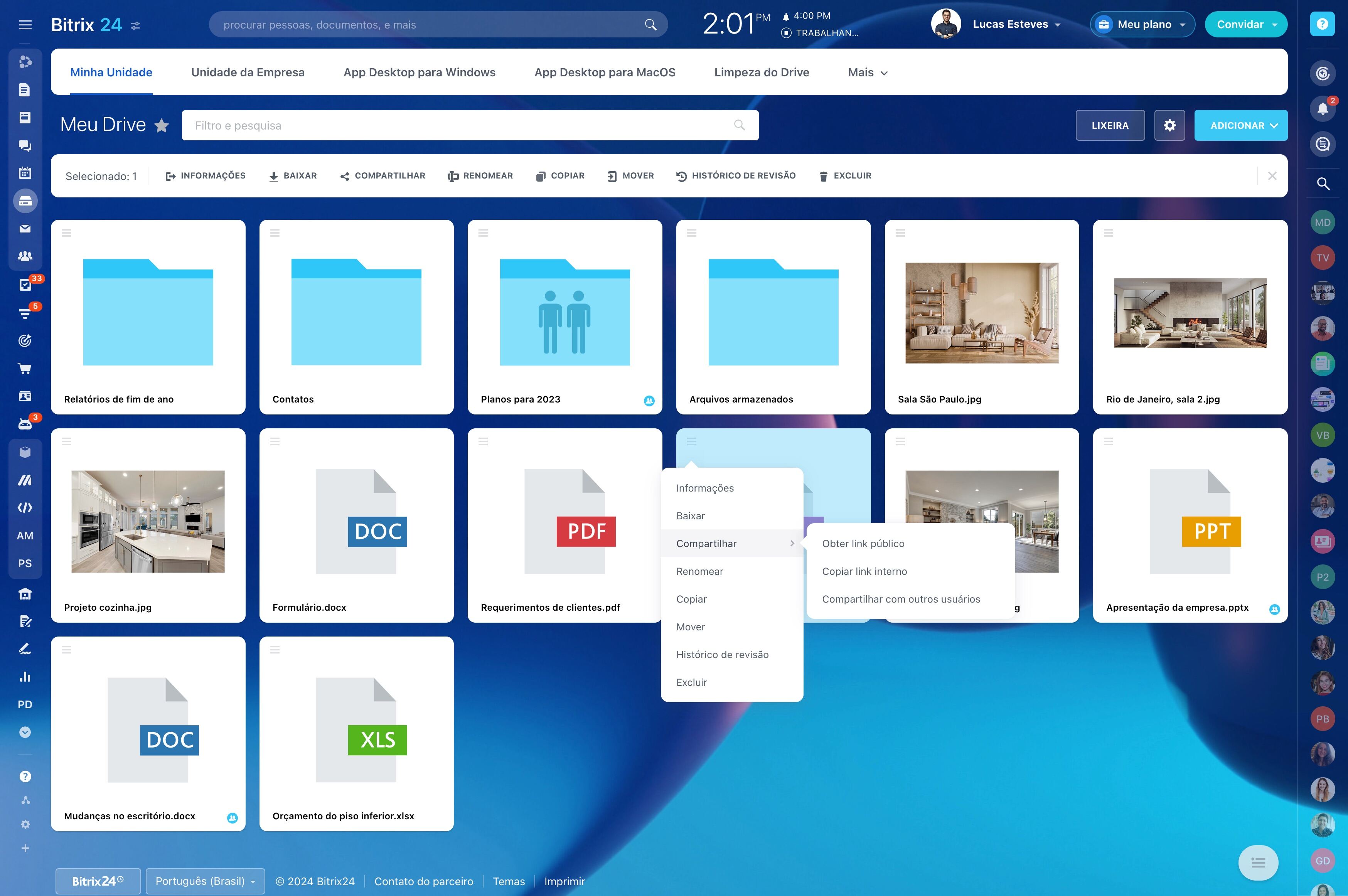This screenshot has width=1348, height=896.
Task: Click the magnifier search icon in right panel
Action: click(1322, 184)
